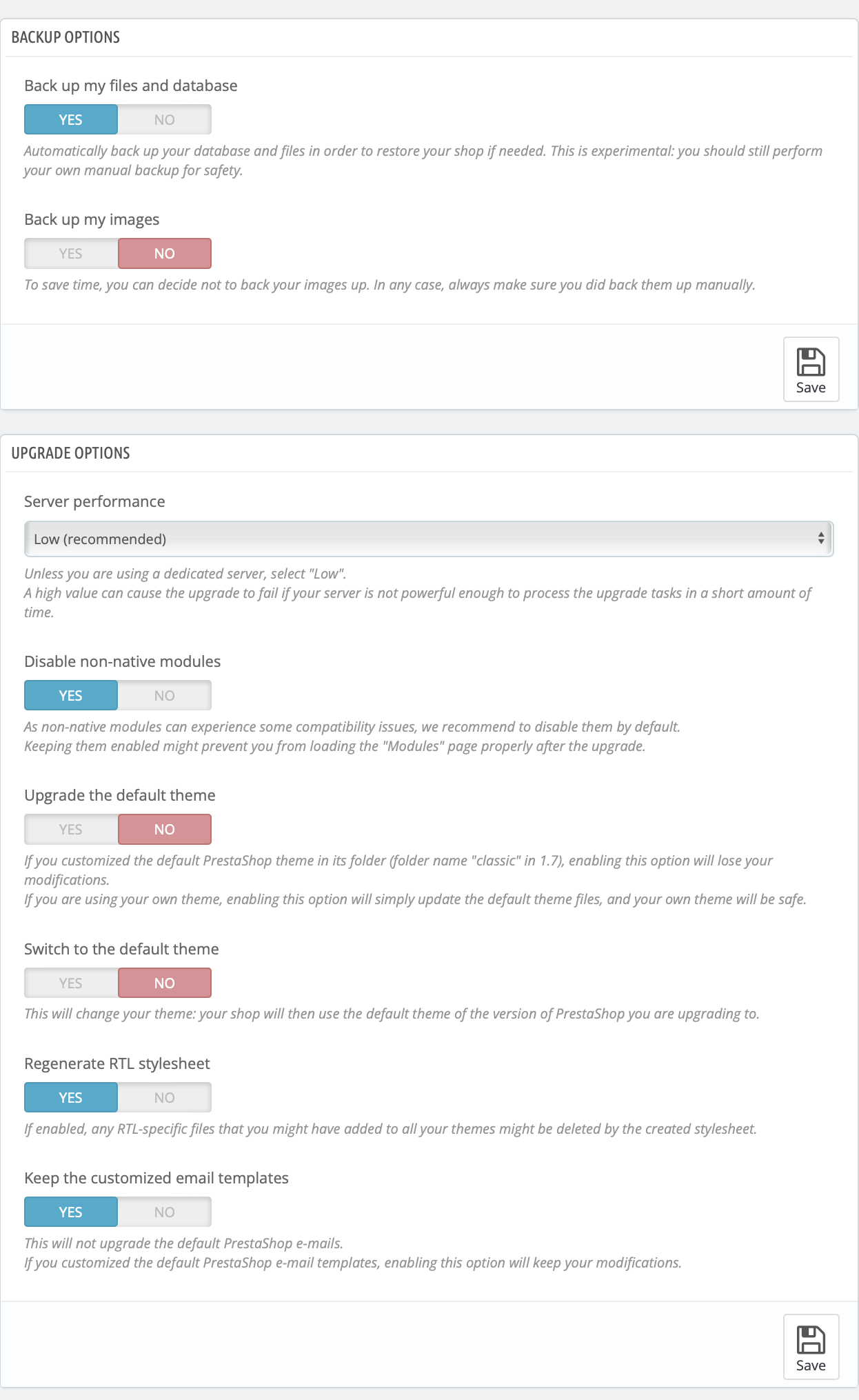Enable Back up my images
This screenshot has height=1400, width=859.
[x=70, y=253]
